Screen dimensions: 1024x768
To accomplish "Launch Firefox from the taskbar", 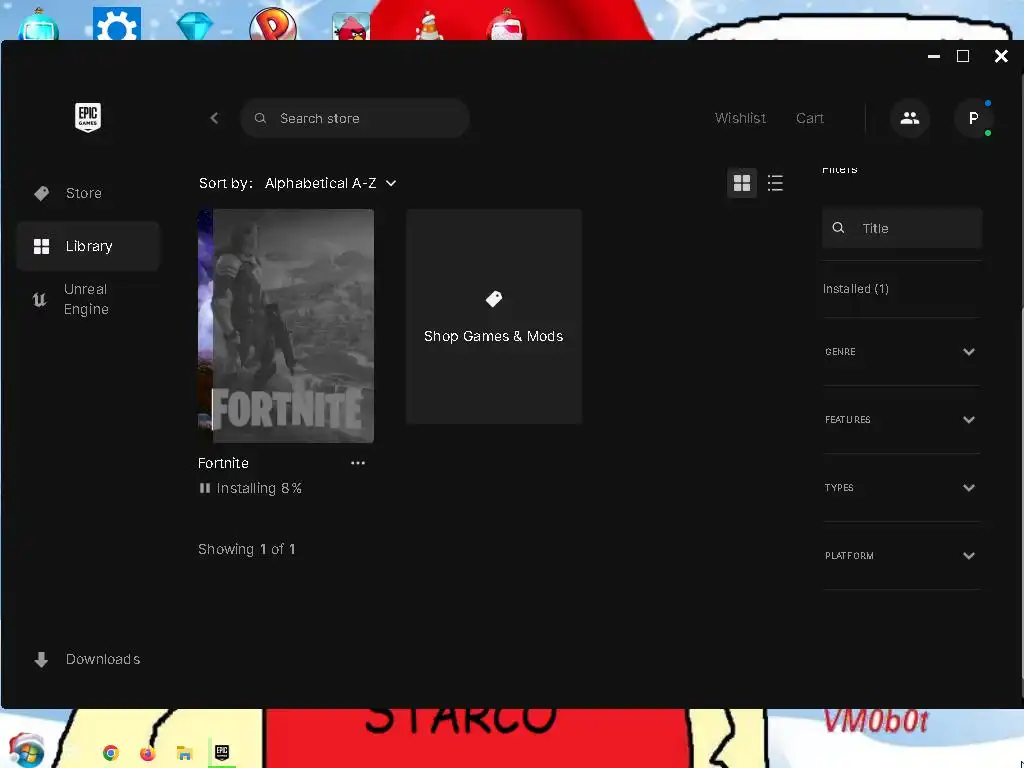I will pos(148,753).
